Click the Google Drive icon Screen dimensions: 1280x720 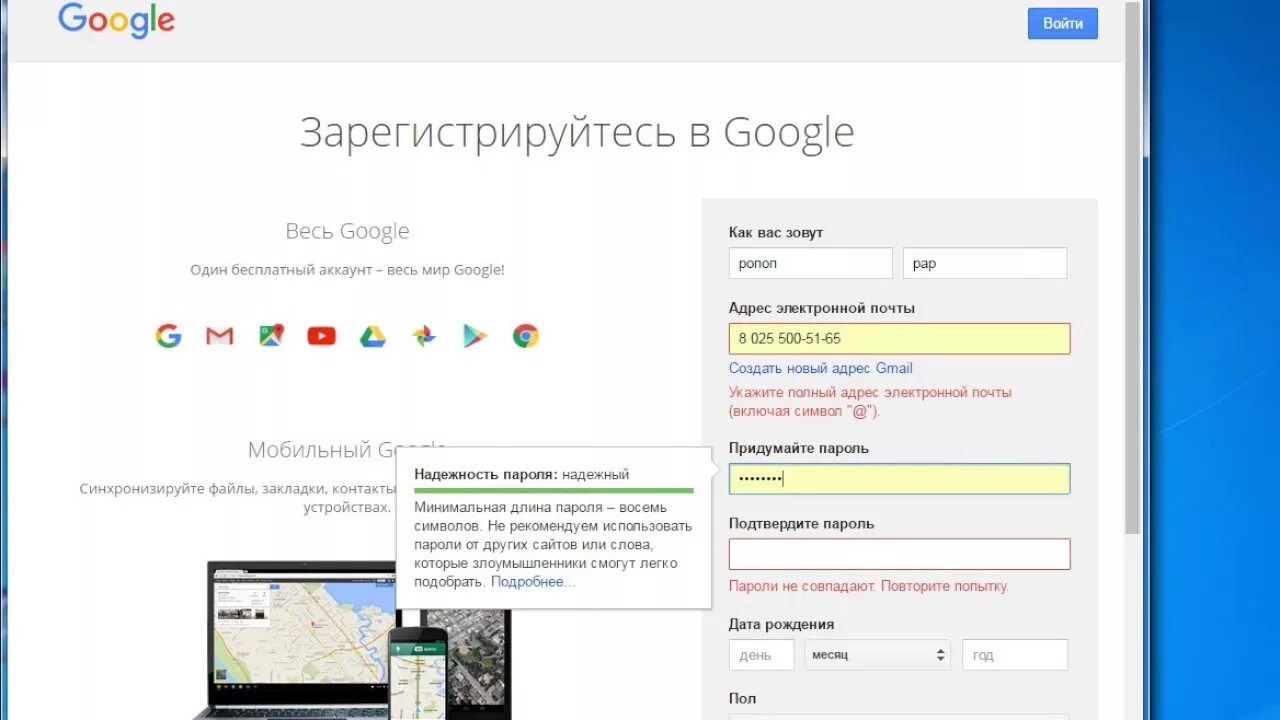(x=373, y=336)
